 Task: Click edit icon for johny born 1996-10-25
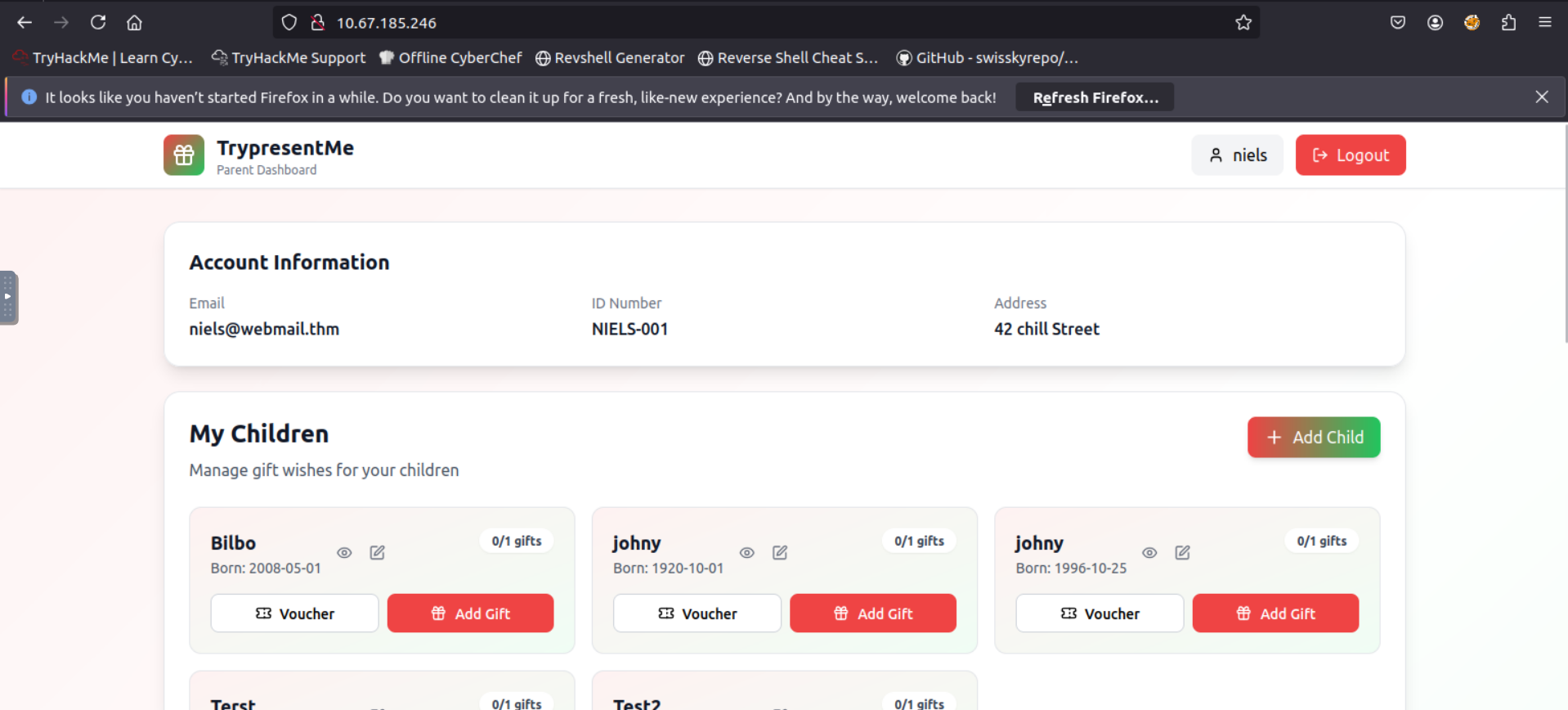(1182, 553)
